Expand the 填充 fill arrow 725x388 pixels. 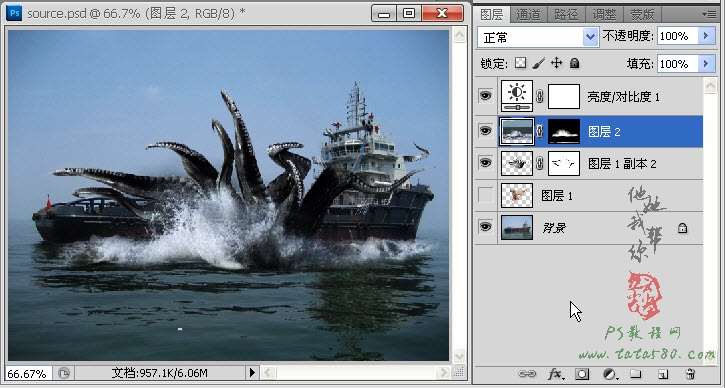pos(707,63)
